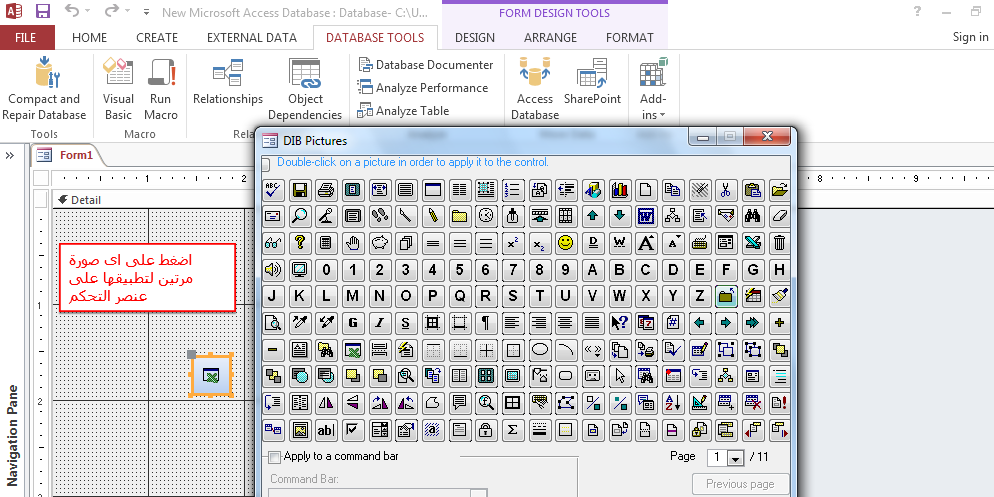Viewport: 994px width, 497px height.
Task: Pick the paragraph mark pilcrow picture
Action: (486, 323)
